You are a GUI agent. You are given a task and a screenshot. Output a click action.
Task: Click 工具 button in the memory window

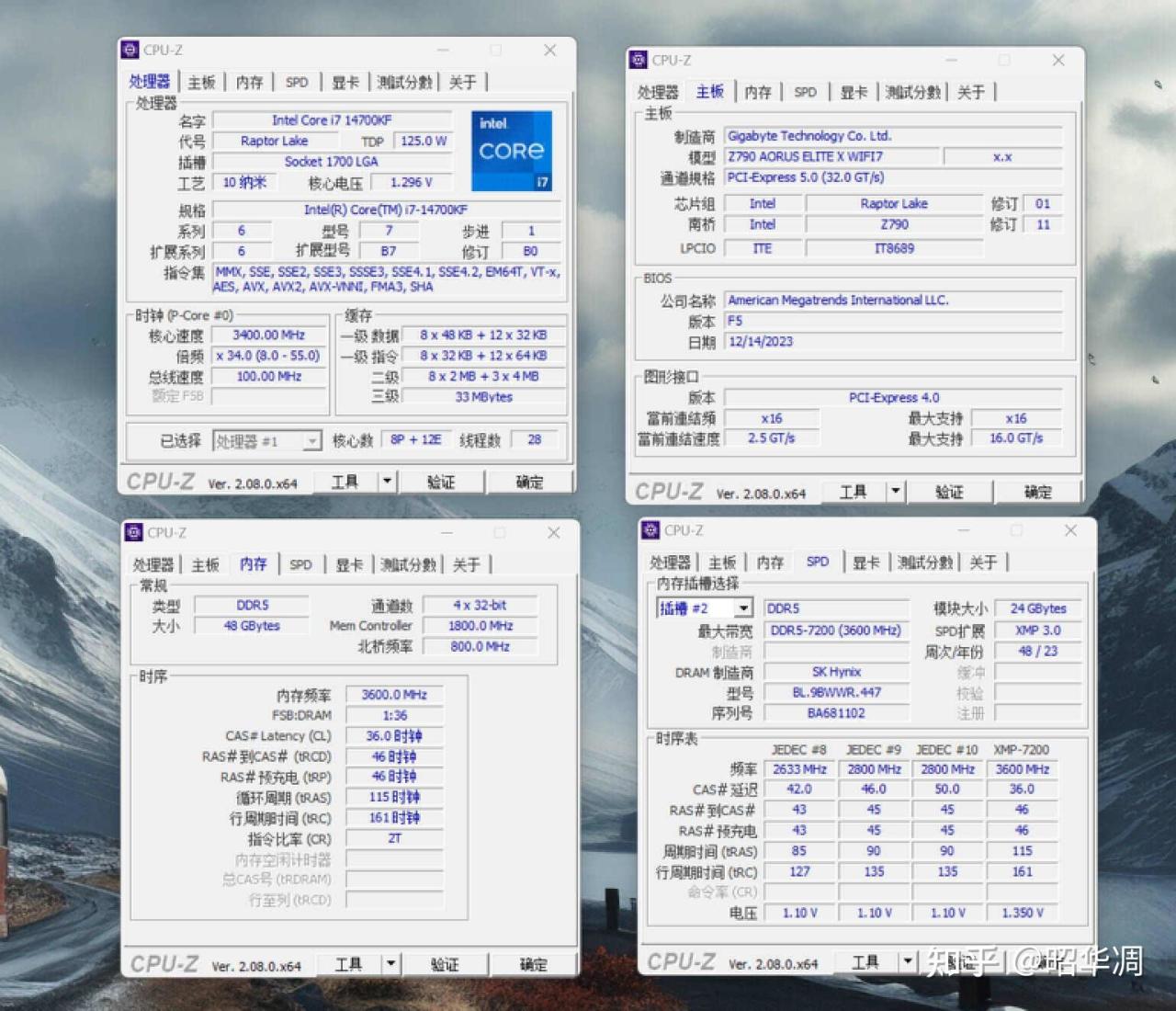(348, 964)
